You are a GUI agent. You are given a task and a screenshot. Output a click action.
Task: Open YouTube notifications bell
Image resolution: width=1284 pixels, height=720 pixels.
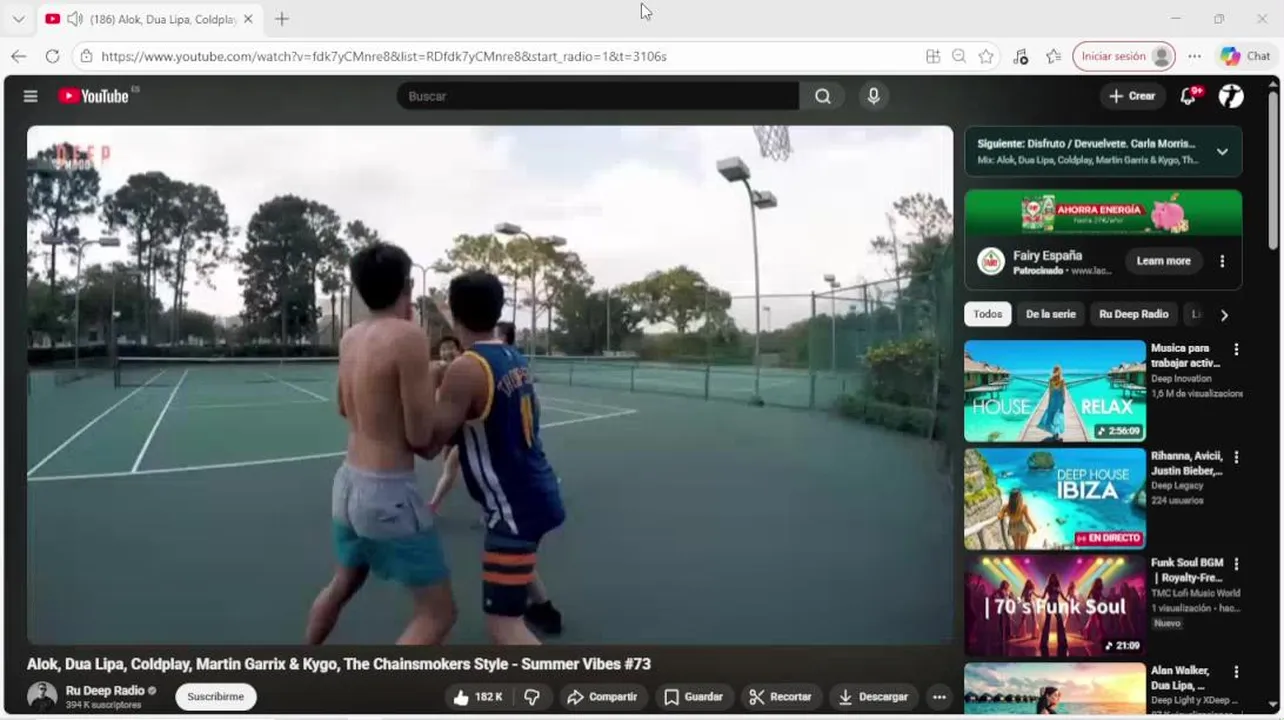pos(1188,96)
